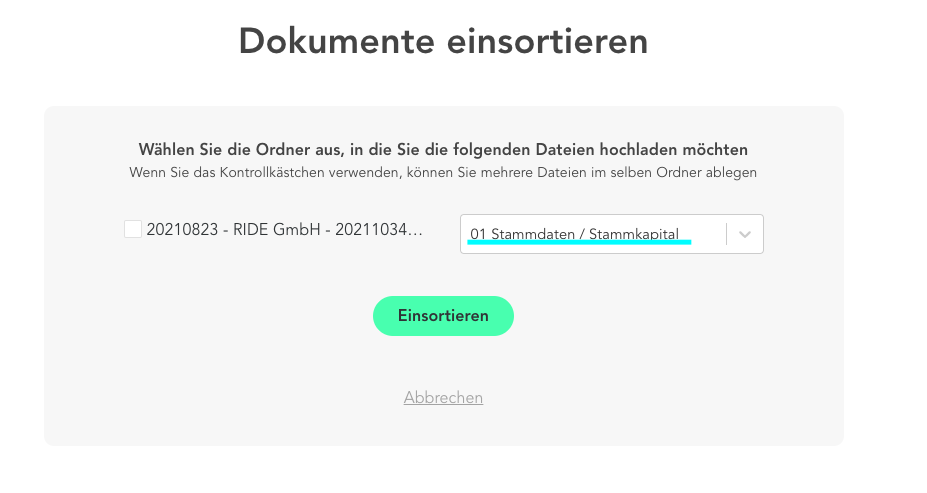Click the Abbrechen link
Viewport: 927px width, 493px height.
pos(443,398)
